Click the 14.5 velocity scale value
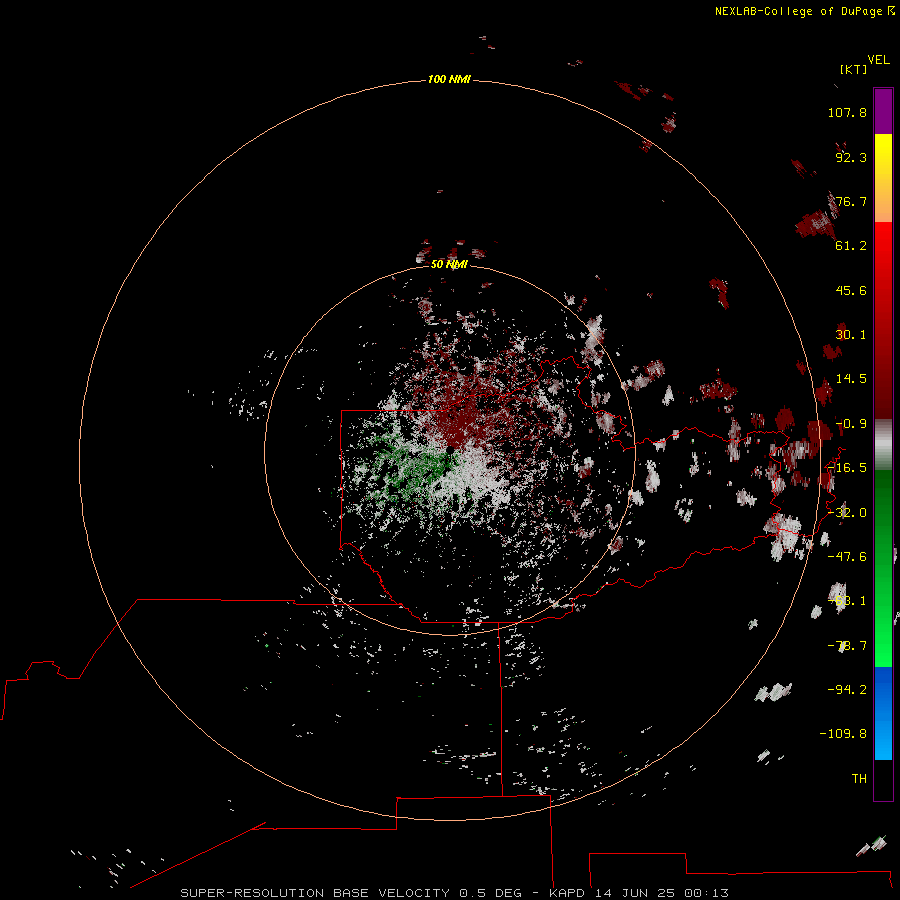The height and width of the screenshot is (900, 900). (851, 379)
